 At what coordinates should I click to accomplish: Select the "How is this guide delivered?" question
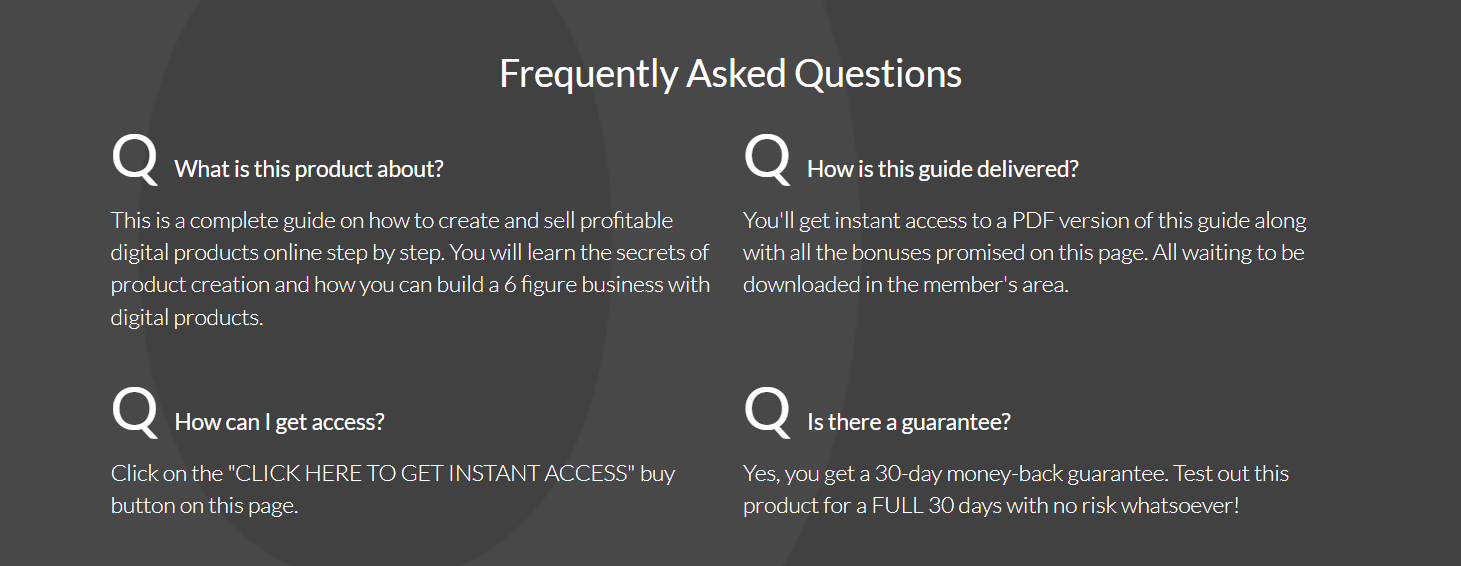click(942, 169)
